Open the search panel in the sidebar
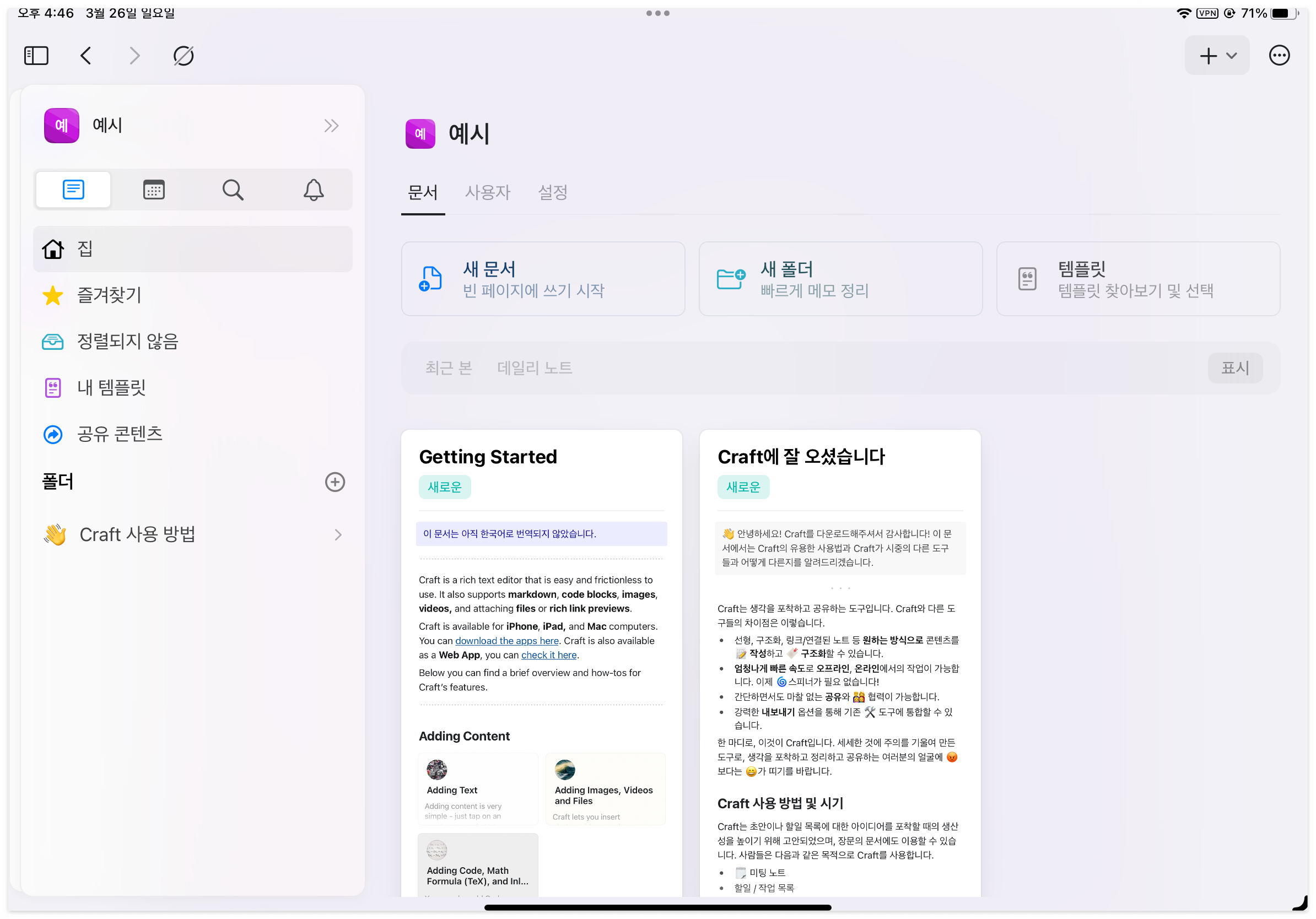This screenshot has height=919, width=1316. pyautogui.click(x=233, y=189)
